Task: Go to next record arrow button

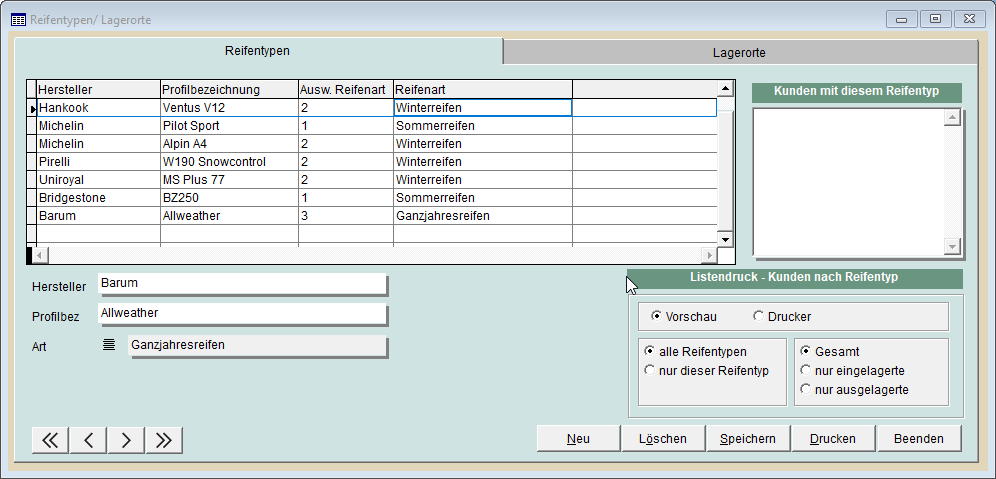Action: point(126,440)
